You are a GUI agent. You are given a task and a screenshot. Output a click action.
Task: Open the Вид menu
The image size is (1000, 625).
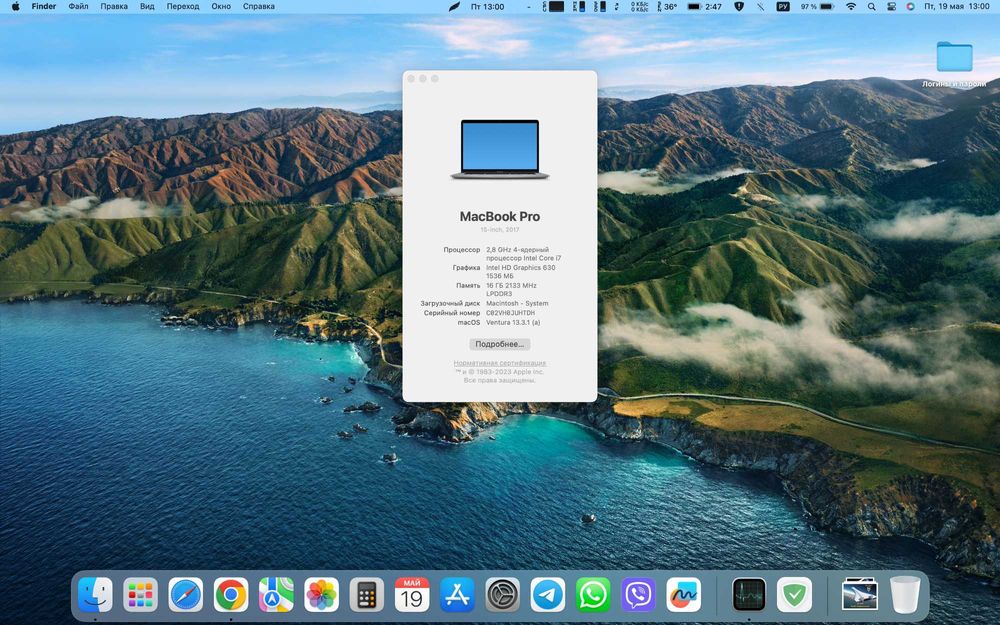pyautogui.click(x=147, y=6)
